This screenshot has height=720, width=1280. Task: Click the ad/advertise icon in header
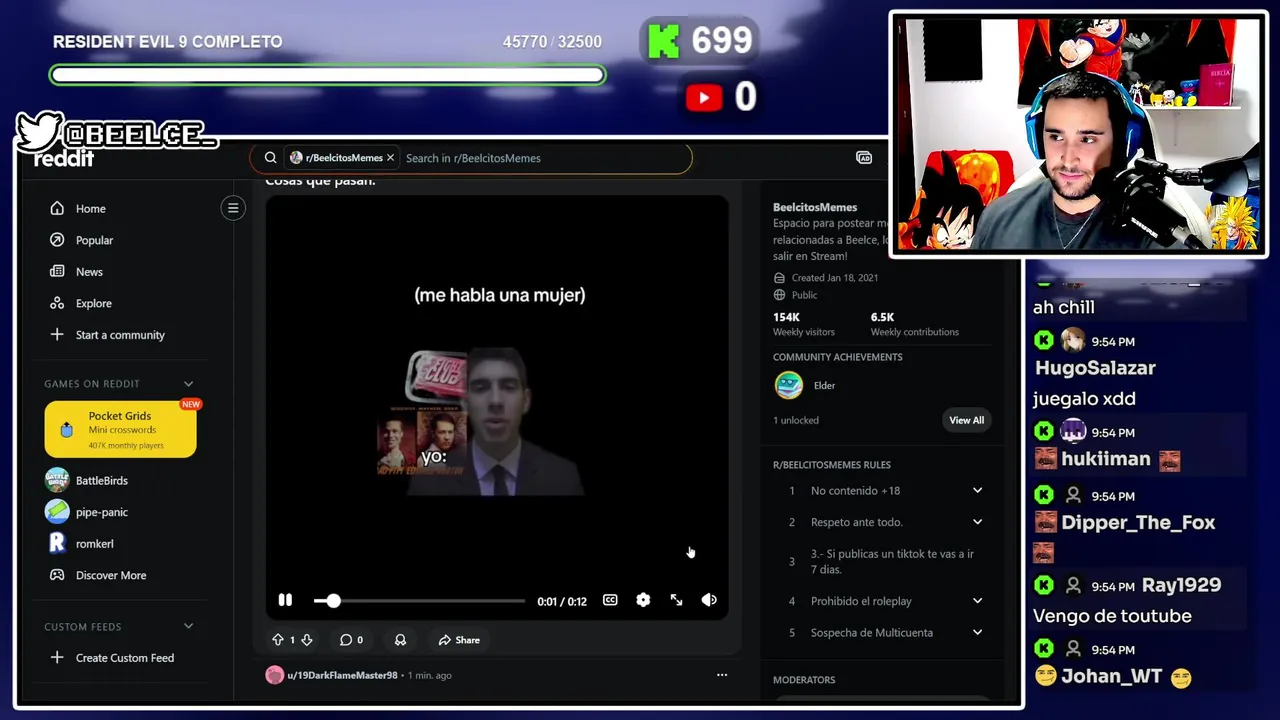tap(864, 158)
